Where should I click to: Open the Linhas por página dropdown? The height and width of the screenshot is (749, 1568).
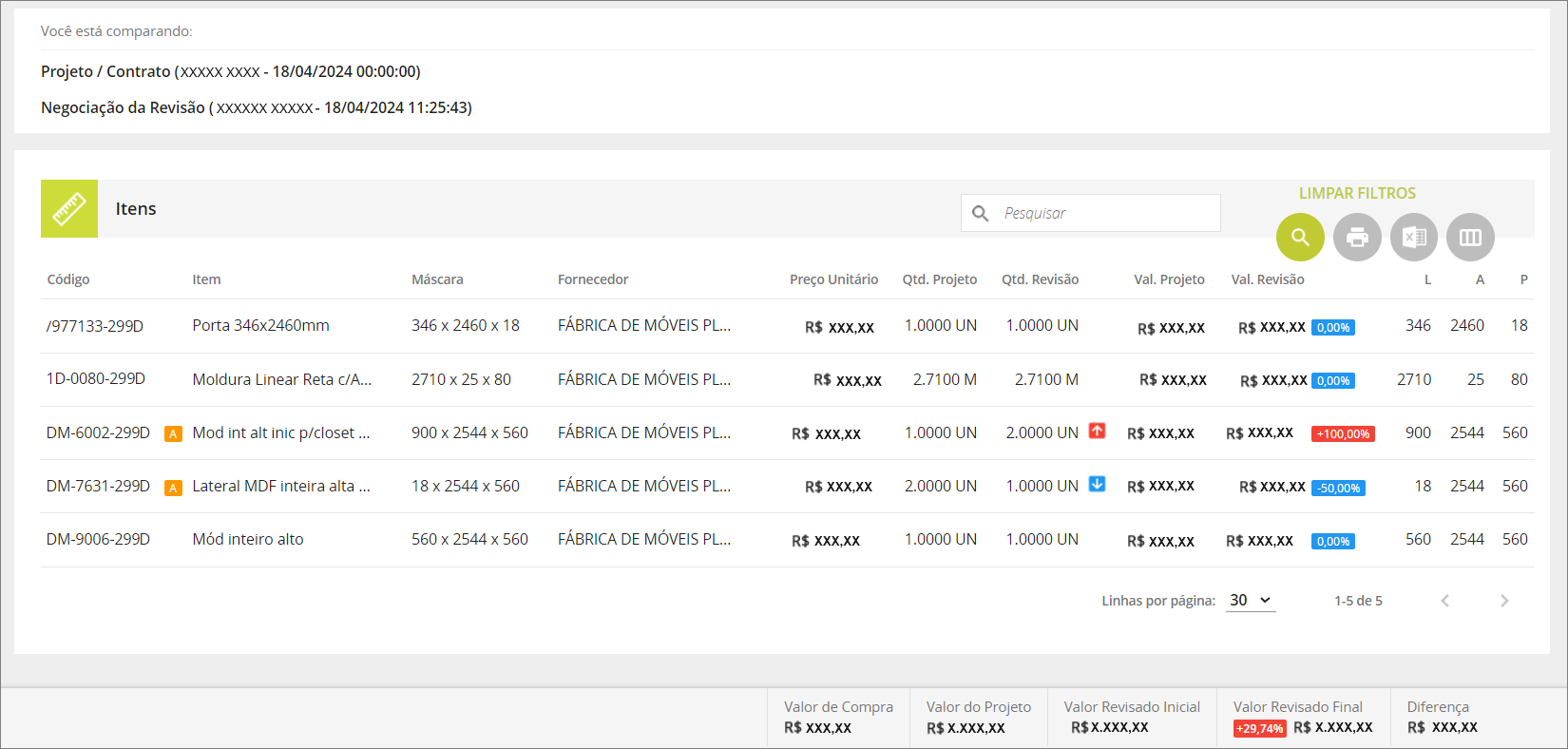[1251, 601]
